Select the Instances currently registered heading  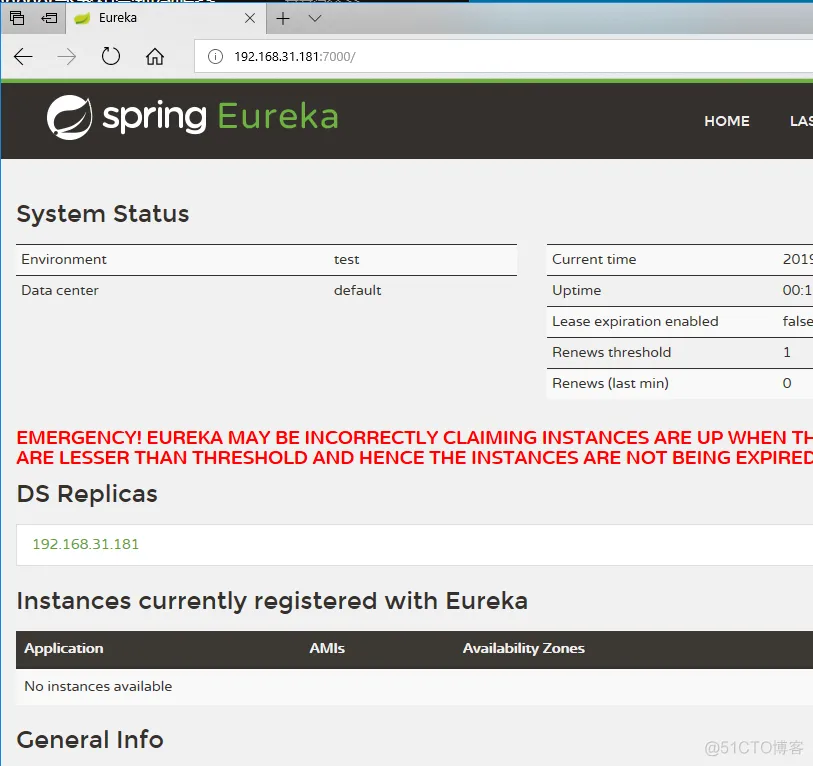point(272,601)
